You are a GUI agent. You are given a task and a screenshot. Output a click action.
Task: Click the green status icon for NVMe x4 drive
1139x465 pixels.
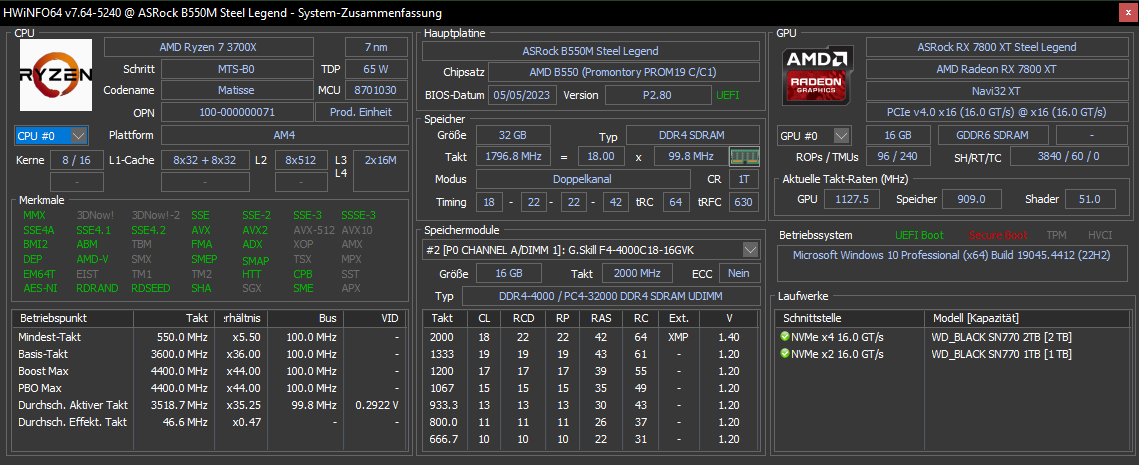click(785, 337)
